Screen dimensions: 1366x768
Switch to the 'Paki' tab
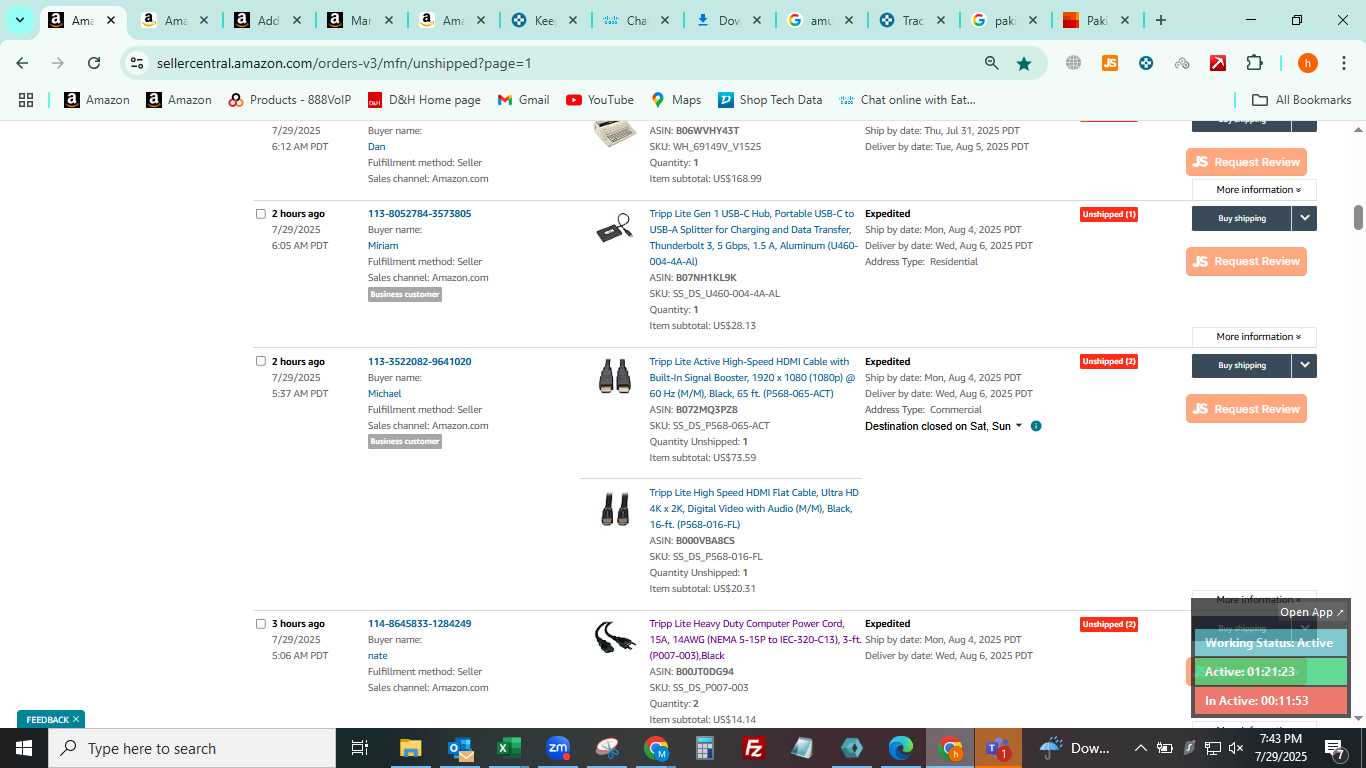[x=1097, y=20]
